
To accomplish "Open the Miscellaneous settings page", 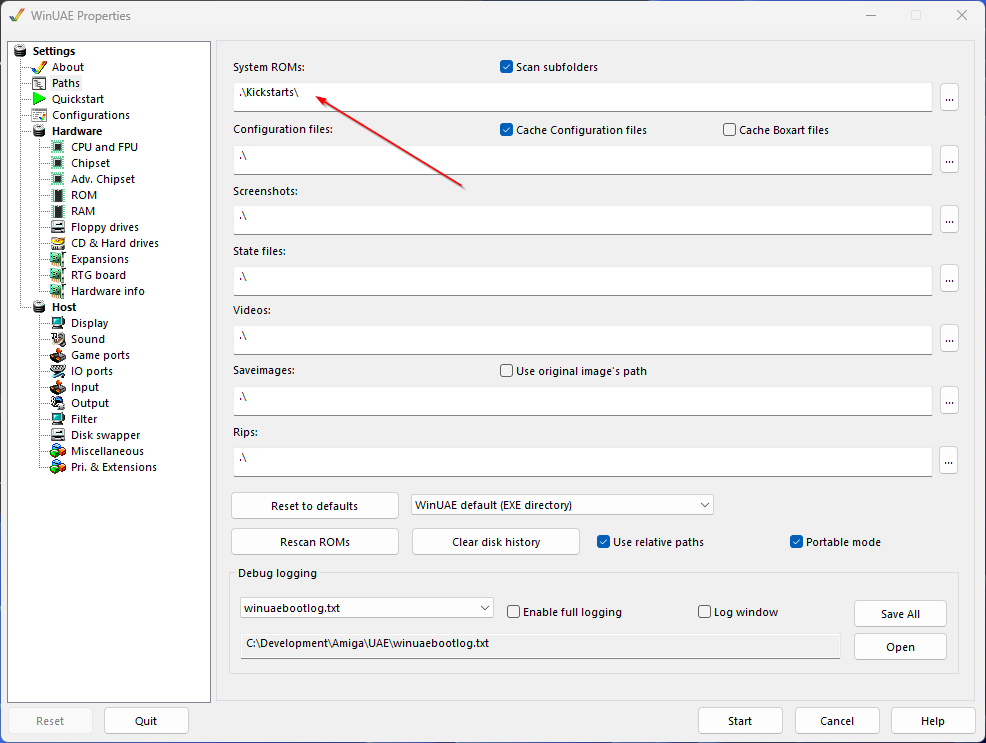I will [108, 451].
